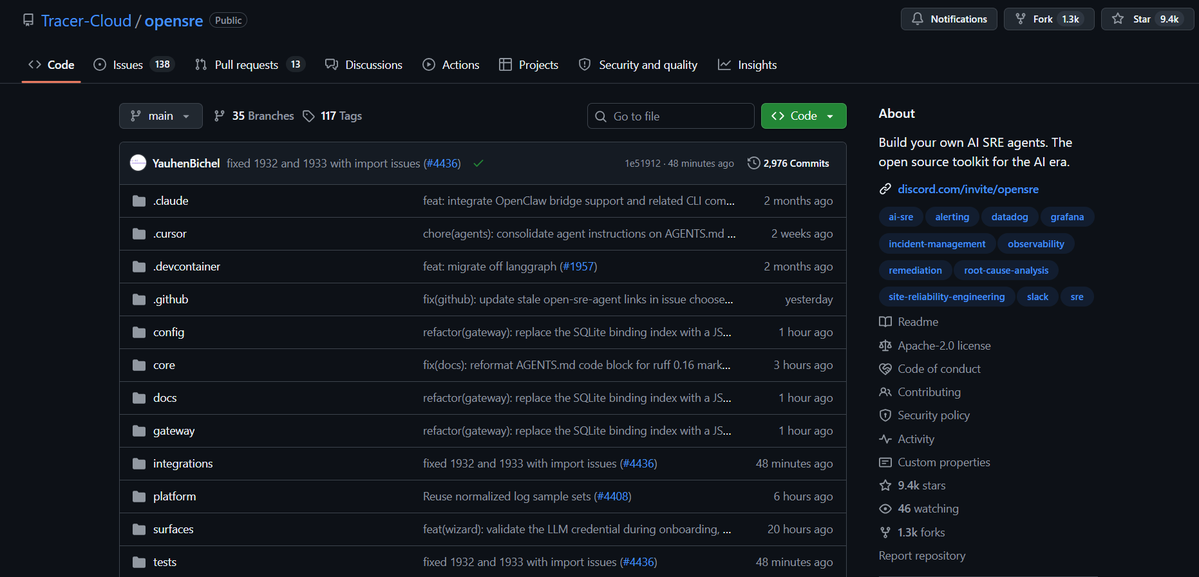Screen dimensions: 1199x577
Task: Select the datadog topic tag
Action: click(1009, 217)
